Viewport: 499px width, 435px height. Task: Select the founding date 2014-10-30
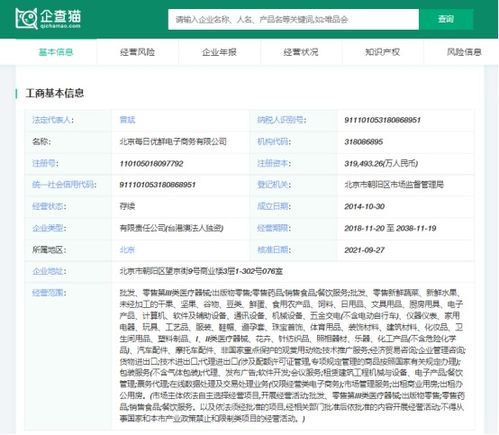coord(364,206)
